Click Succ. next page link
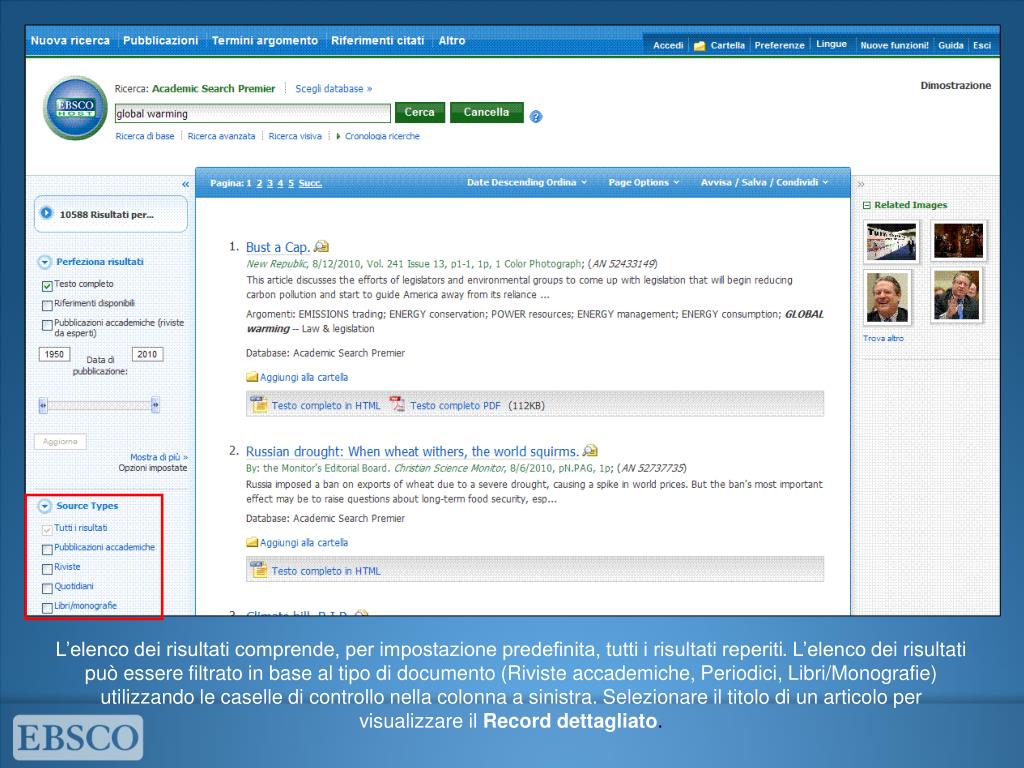Image resolution: width=1024 pixels, height=768 pixels. (310, 184)
